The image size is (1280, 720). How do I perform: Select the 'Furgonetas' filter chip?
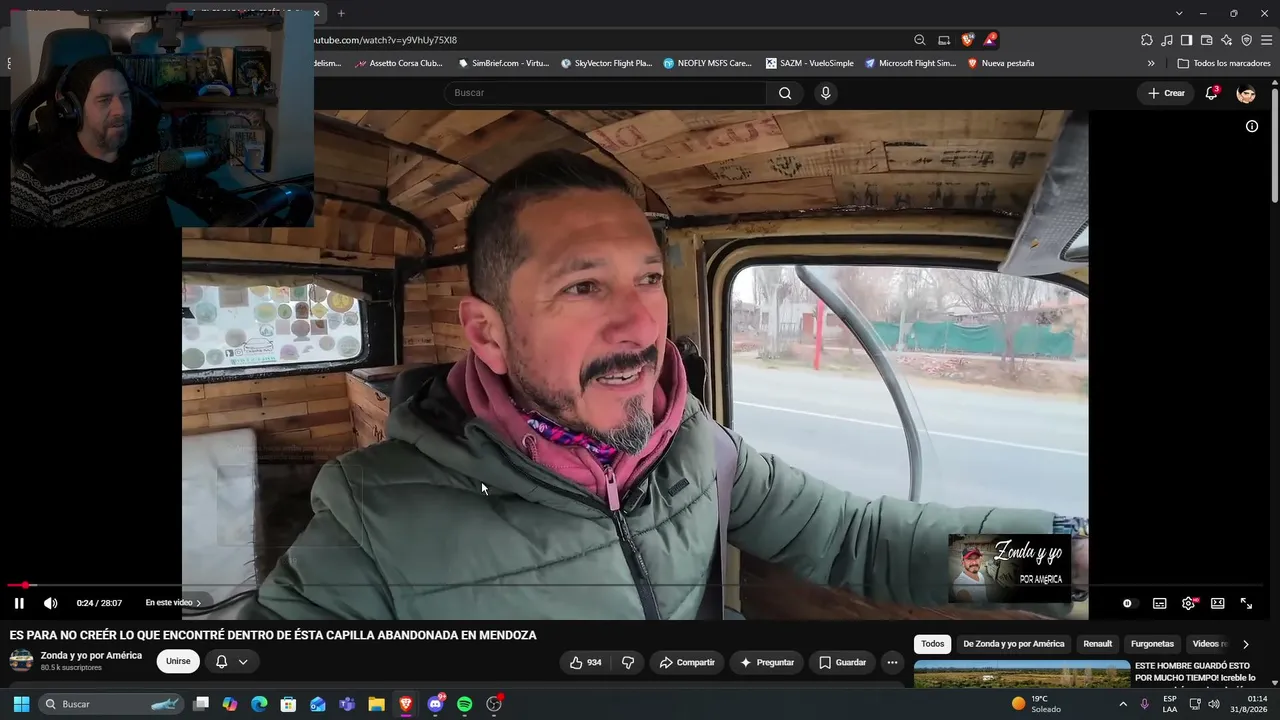[1152, 644]
